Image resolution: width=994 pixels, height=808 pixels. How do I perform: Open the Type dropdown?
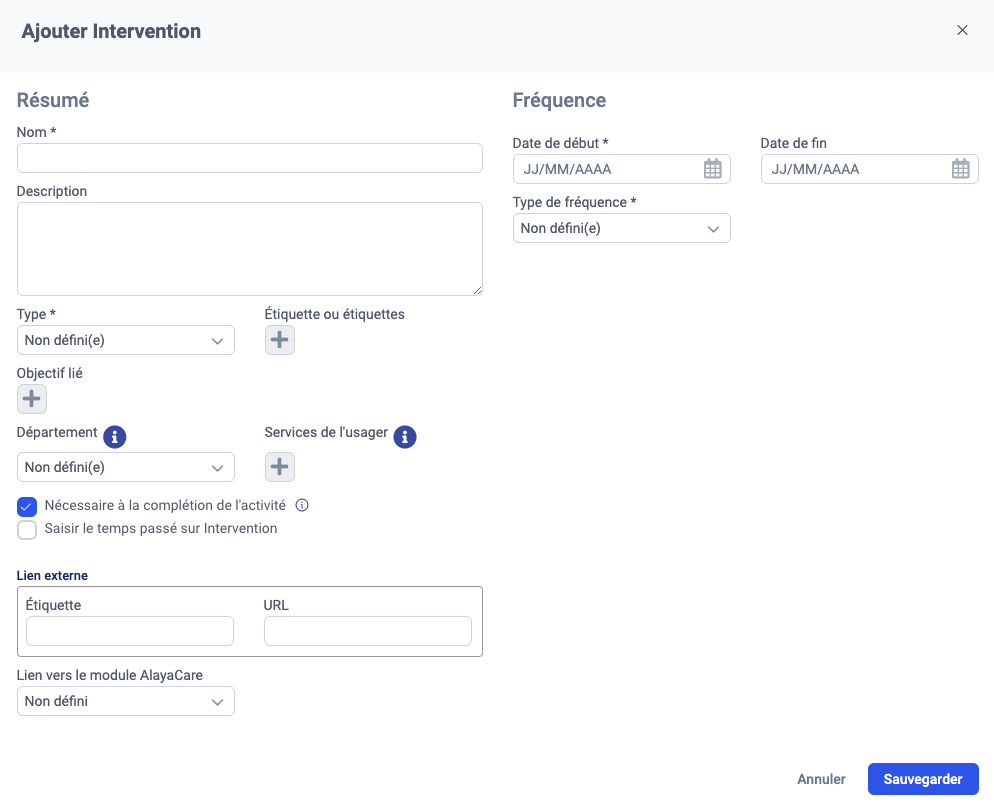(x=126, y=340)
